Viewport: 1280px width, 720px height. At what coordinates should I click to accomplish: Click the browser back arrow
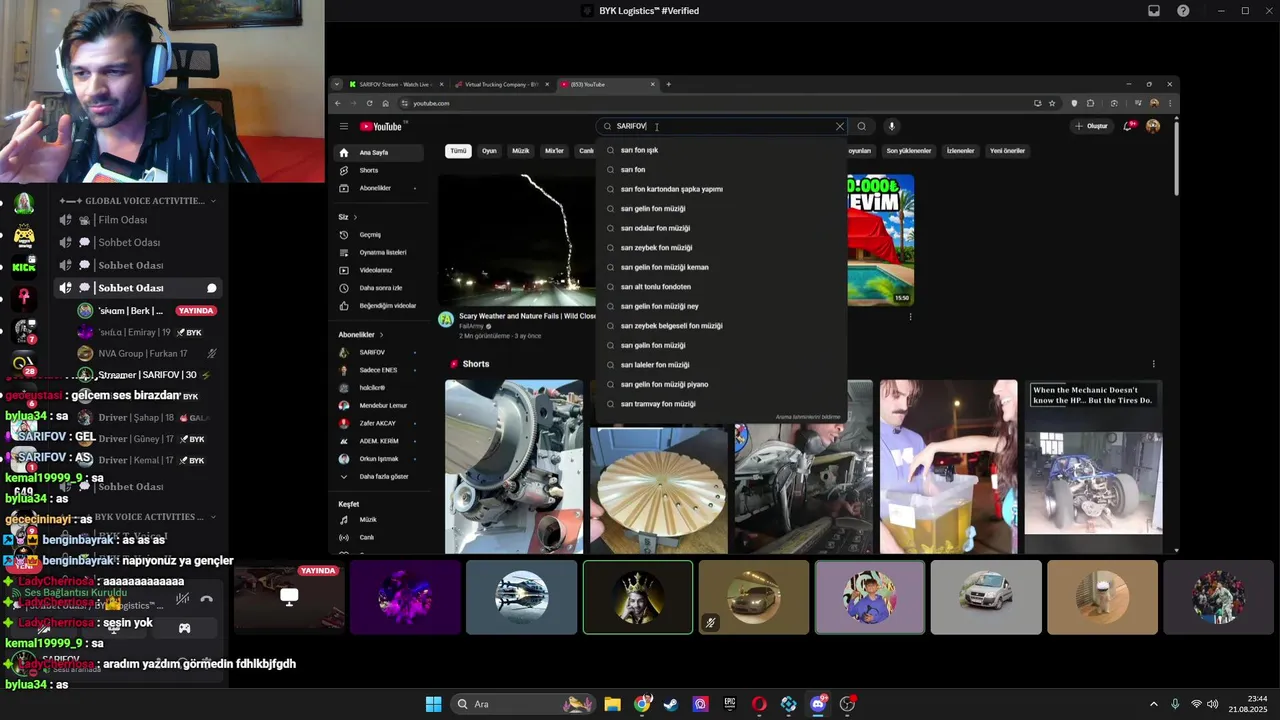(x=338, y=103)
